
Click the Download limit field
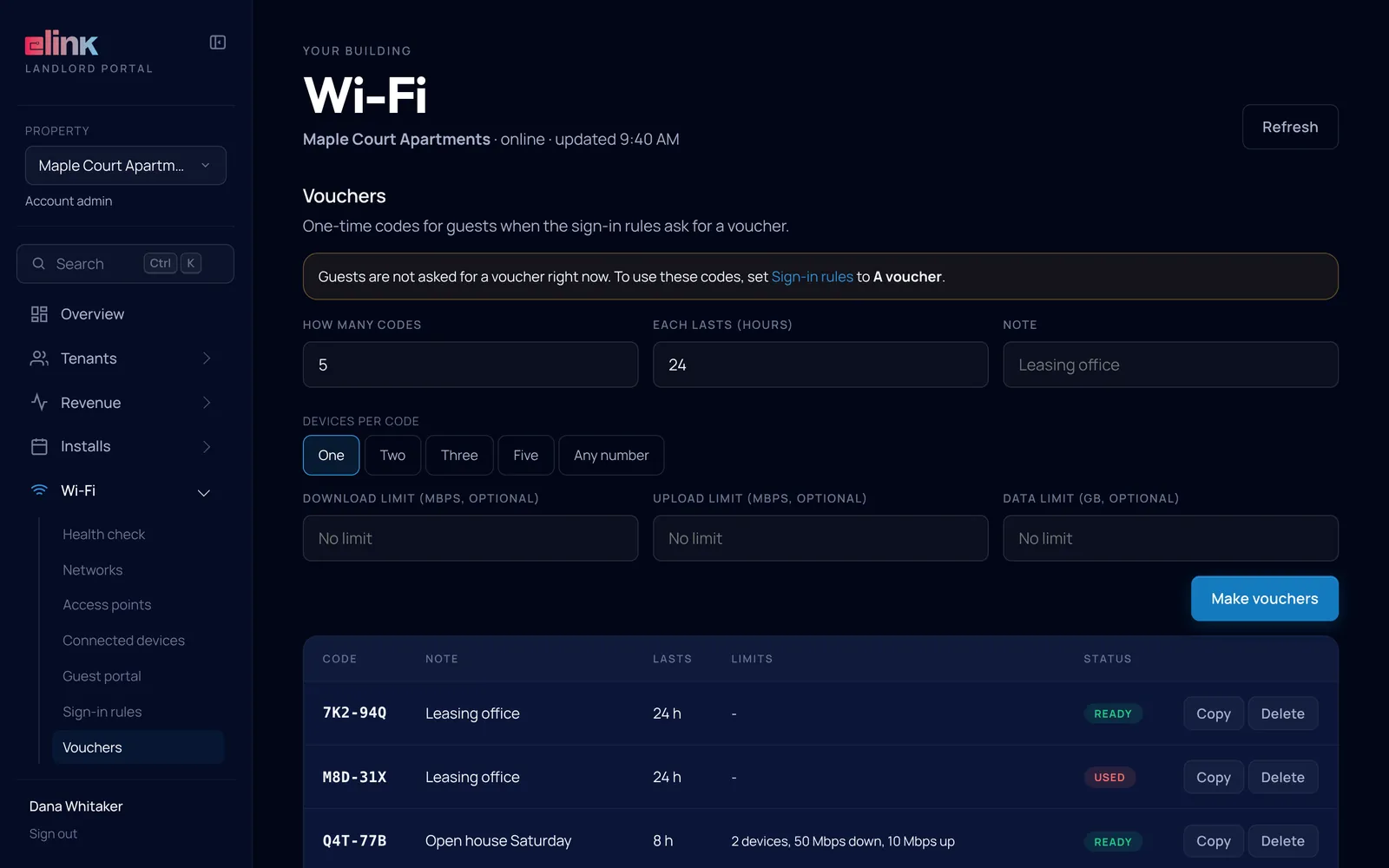471,538
